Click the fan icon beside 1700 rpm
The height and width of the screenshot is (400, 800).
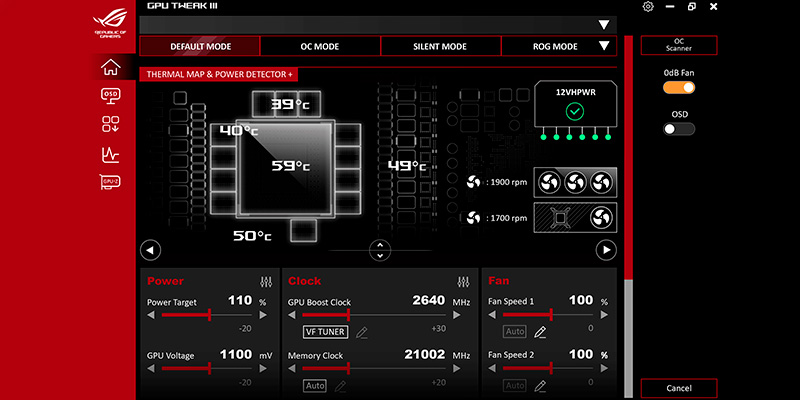(x=473, y=218)
